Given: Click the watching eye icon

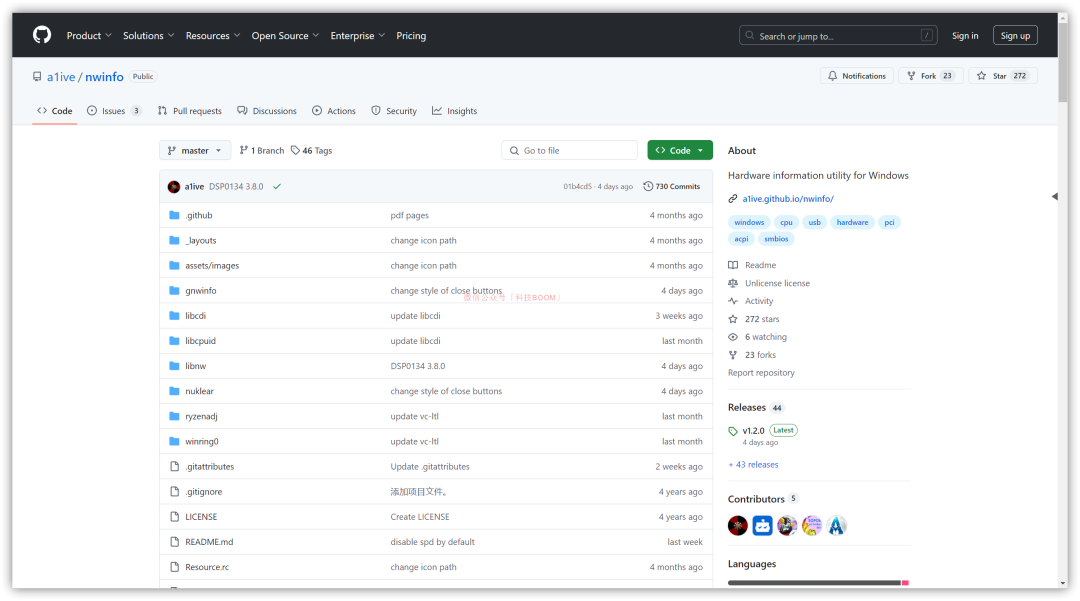Looking at the screenshot, I should tap(733, 337).
